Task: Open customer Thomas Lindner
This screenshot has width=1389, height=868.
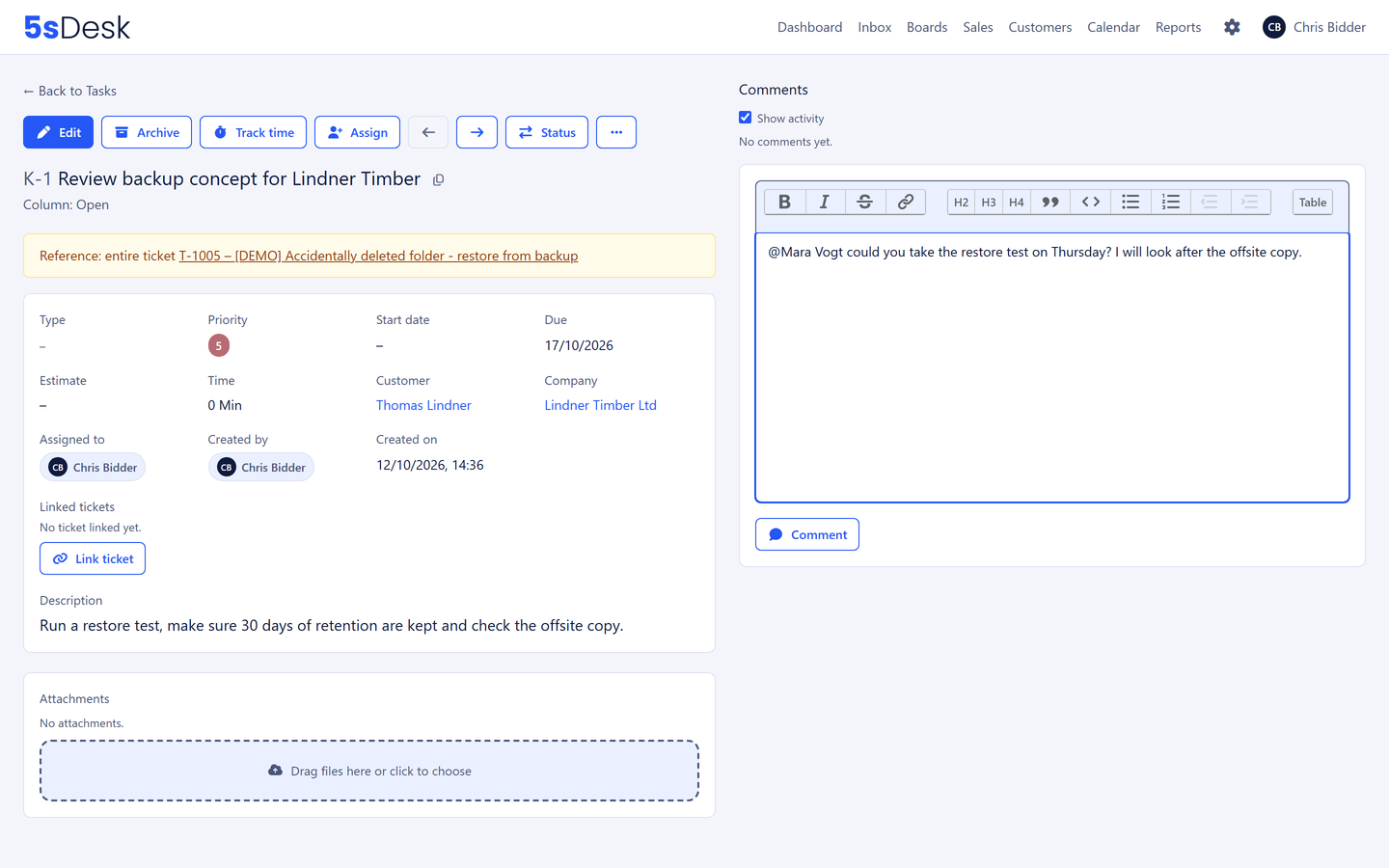Action: point(423,405)
